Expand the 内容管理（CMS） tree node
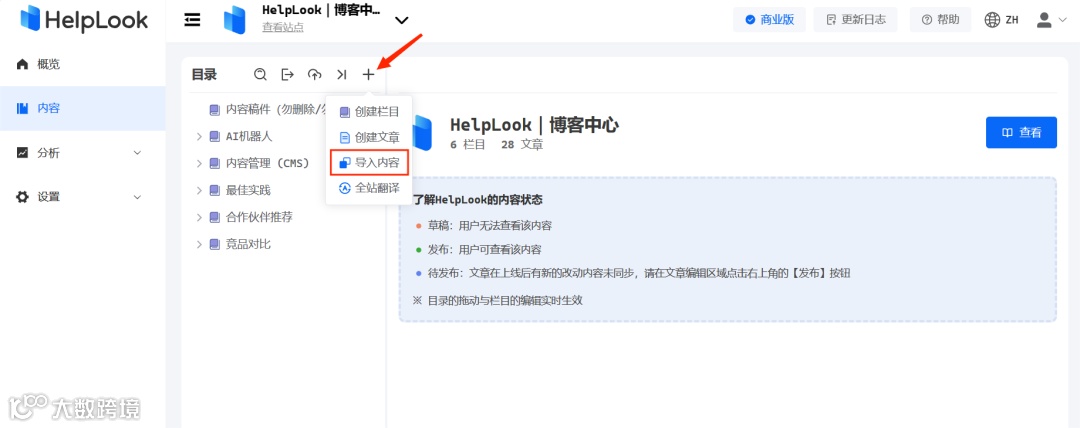This screenshot has height=428, width=1080. point(199,163)
